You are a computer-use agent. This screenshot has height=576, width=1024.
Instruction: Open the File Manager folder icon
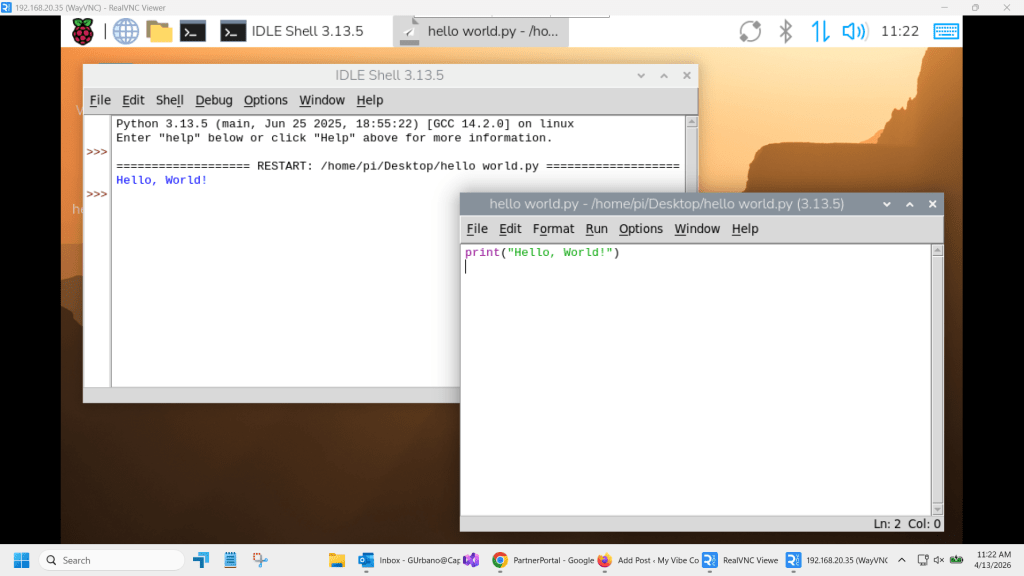159,31
